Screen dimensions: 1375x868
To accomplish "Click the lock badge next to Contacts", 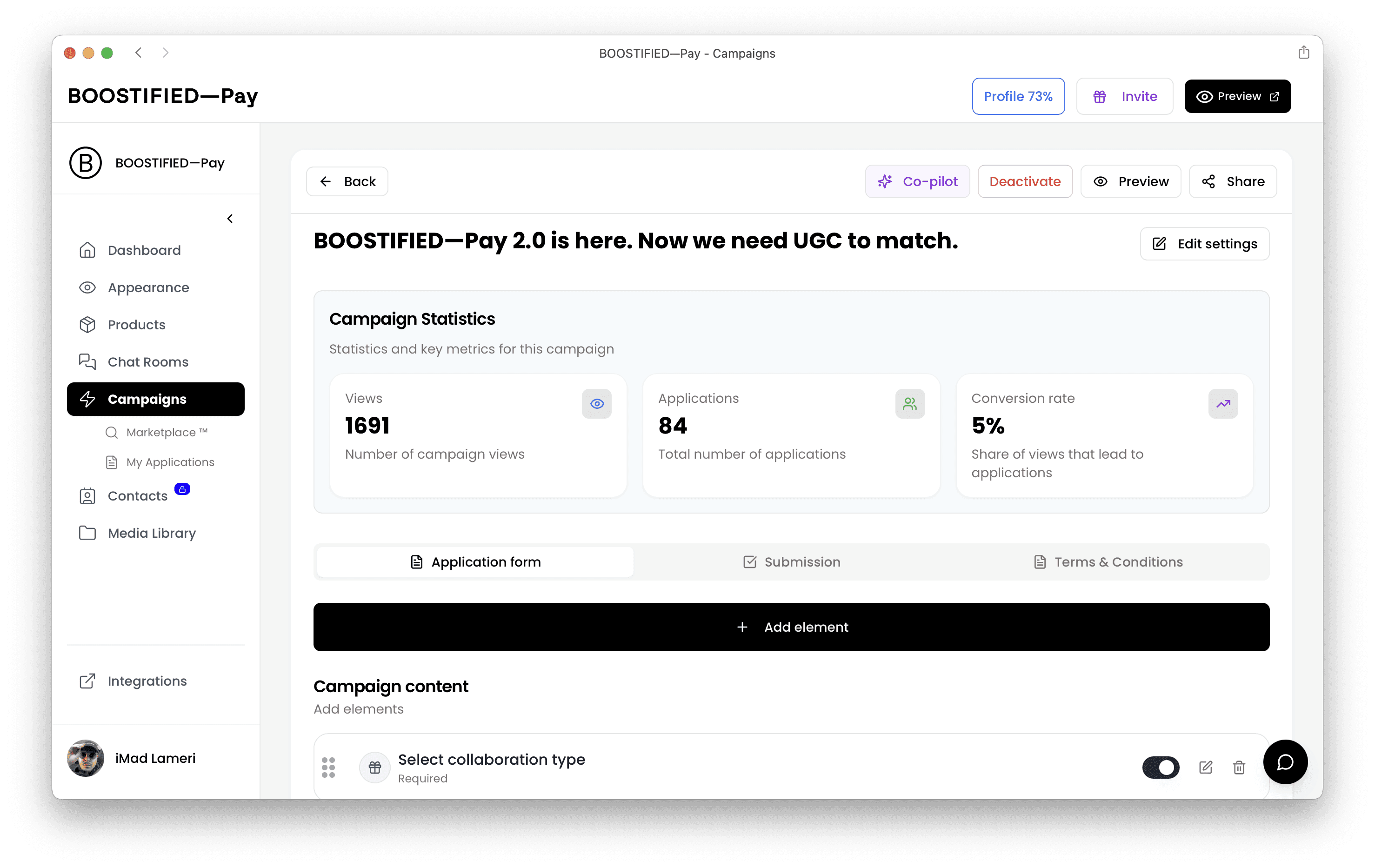I will [182, 489].
